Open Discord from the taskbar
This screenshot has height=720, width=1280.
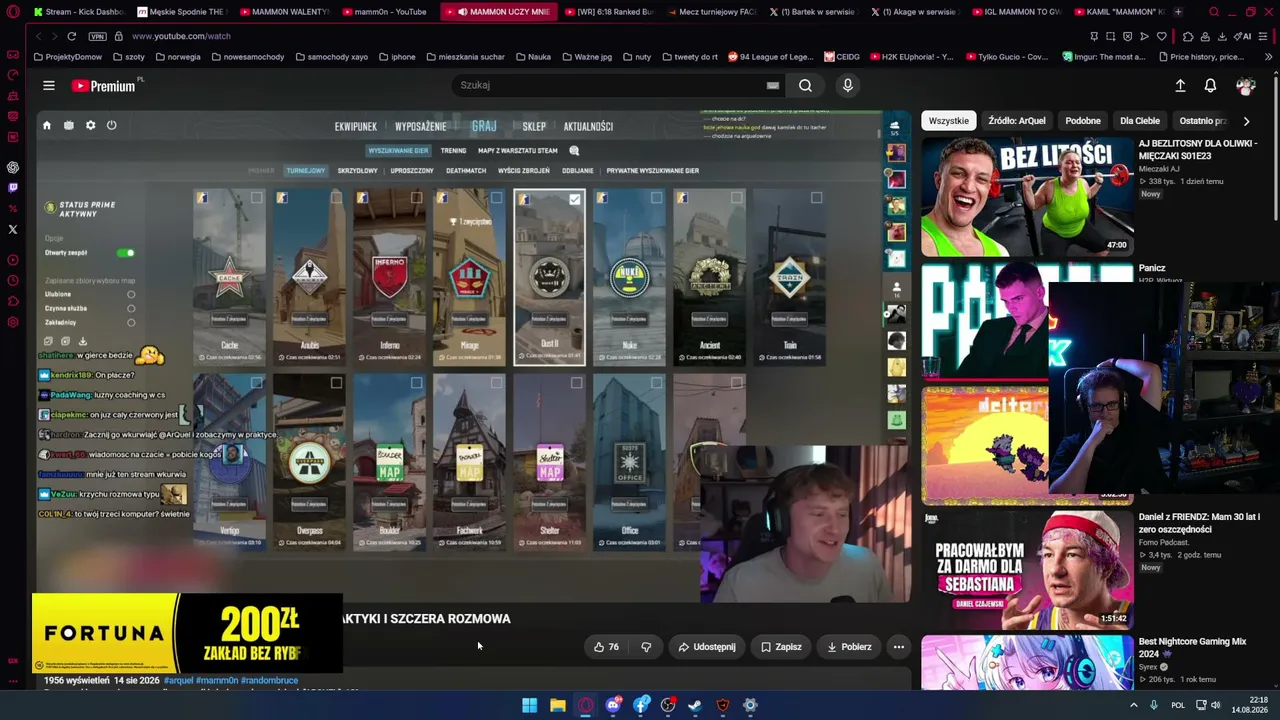[613, 705]
